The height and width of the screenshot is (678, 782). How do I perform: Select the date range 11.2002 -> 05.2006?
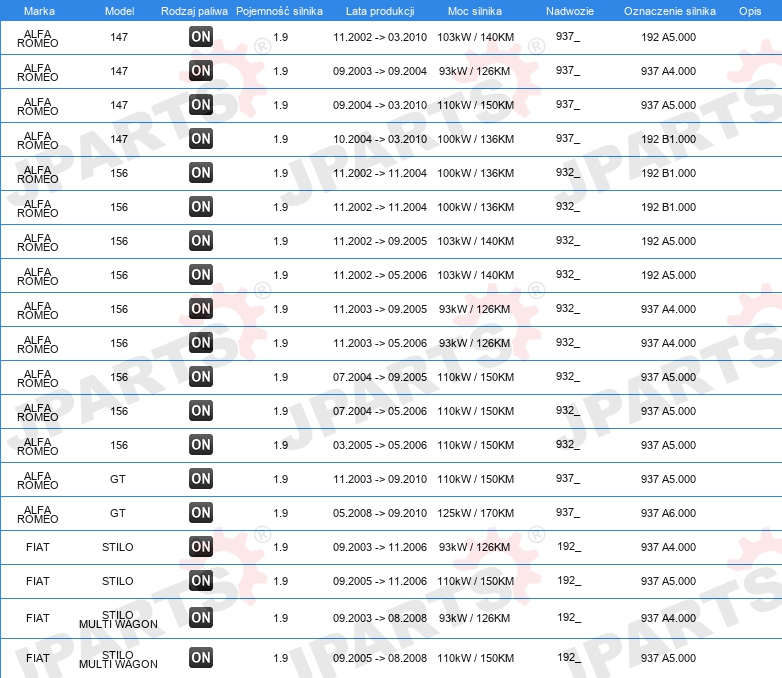[x=380, y=275]
